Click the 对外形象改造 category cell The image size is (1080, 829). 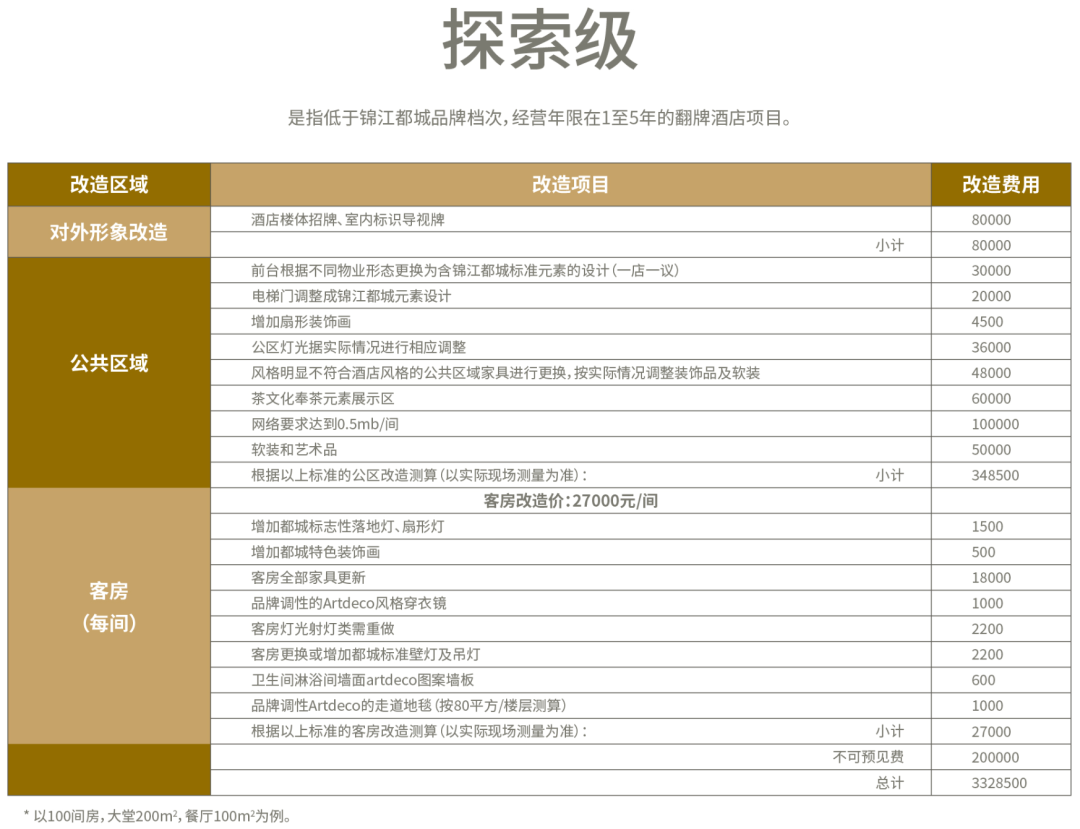pos(109,233)
